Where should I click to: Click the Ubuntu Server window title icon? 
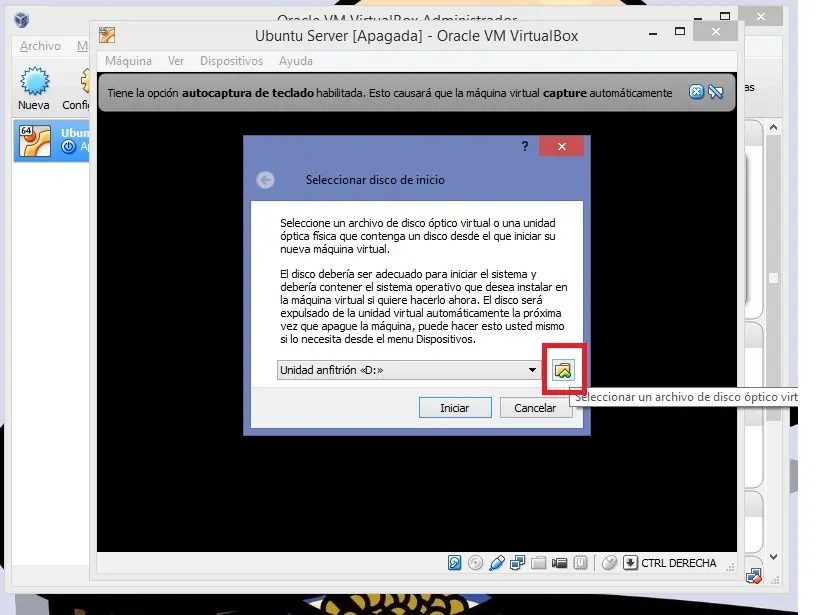(107, 35)
